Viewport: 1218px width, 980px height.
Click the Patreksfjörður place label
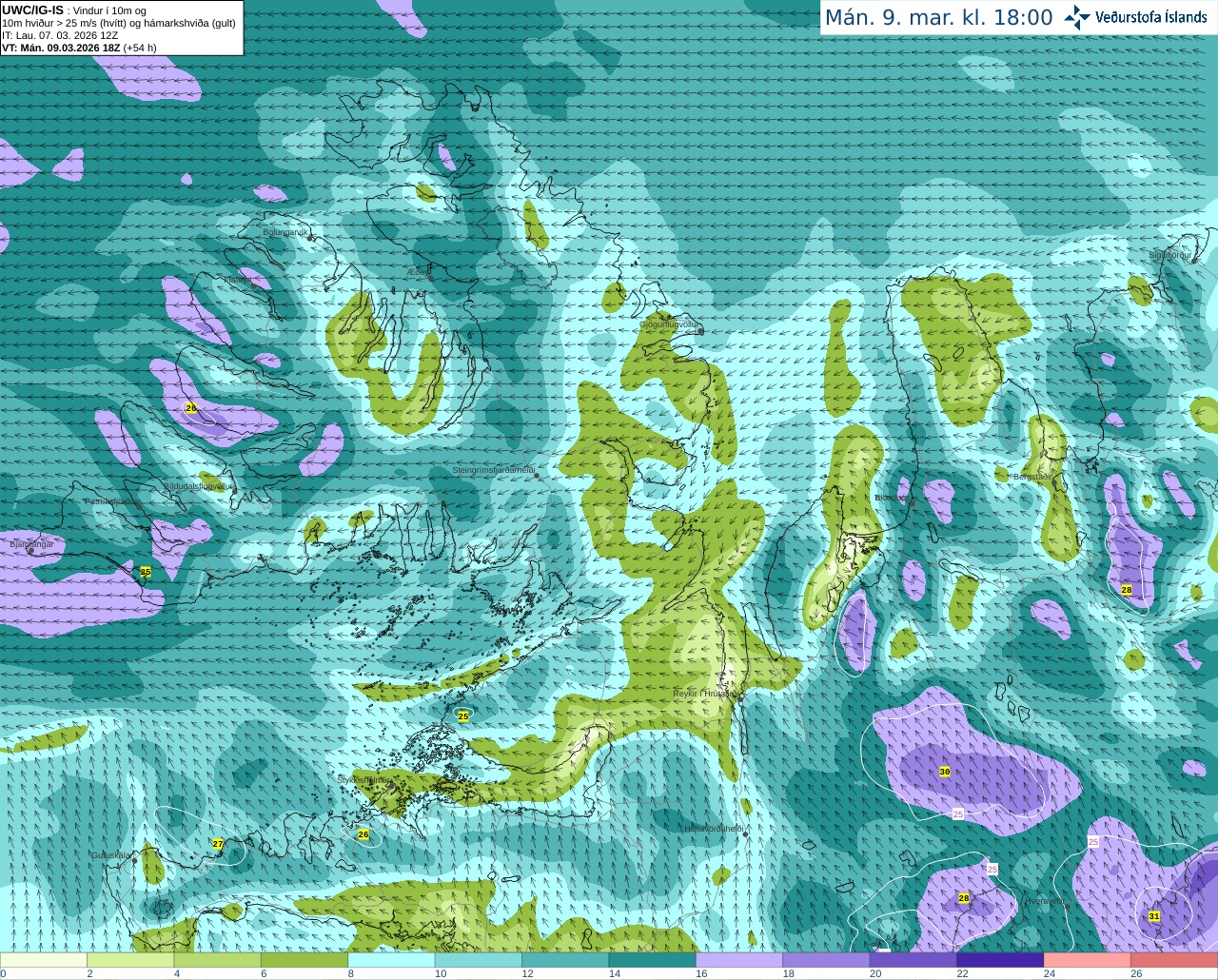(x=111, y=500)
